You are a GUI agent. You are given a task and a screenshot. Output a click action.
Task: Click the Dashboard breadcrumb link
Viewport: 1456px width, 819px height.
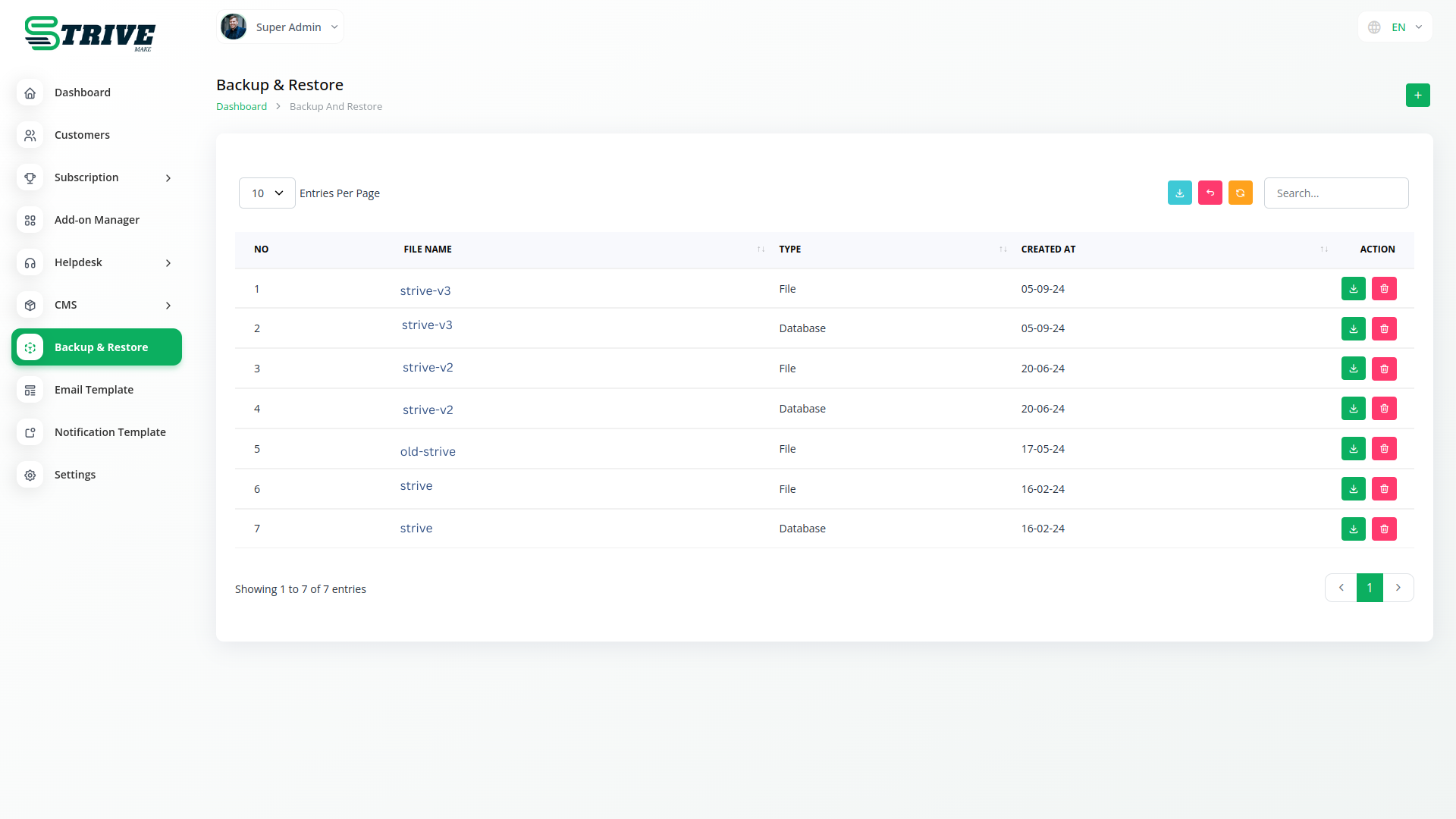[241, 107]
